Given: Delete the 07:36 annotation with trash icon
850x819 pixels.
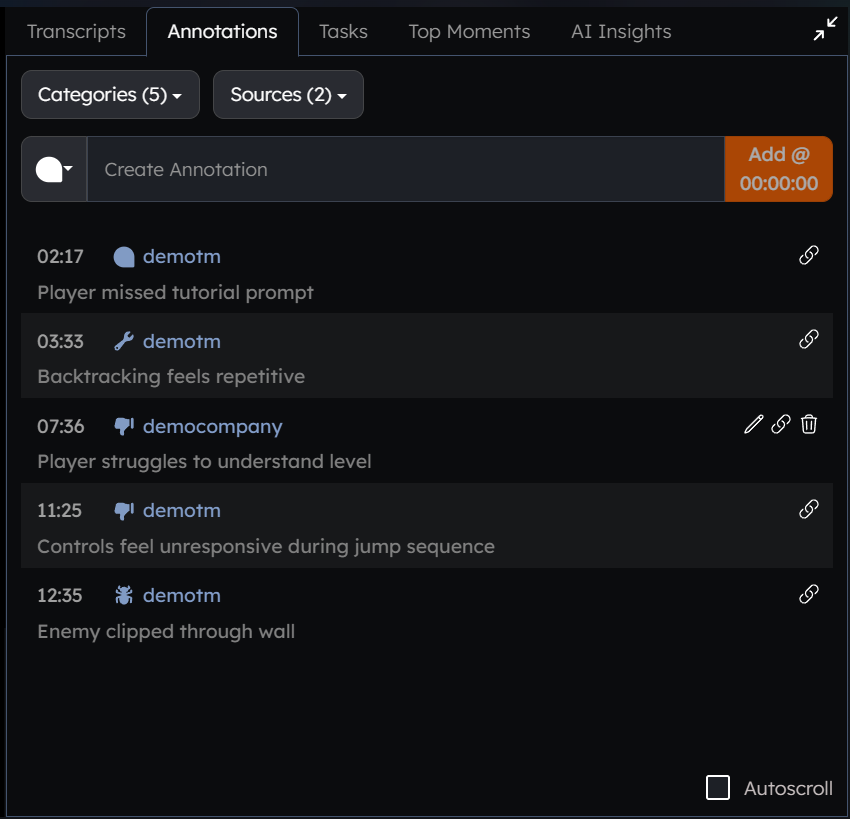Looking at the screenshot, I should click(x=809, y=424).
